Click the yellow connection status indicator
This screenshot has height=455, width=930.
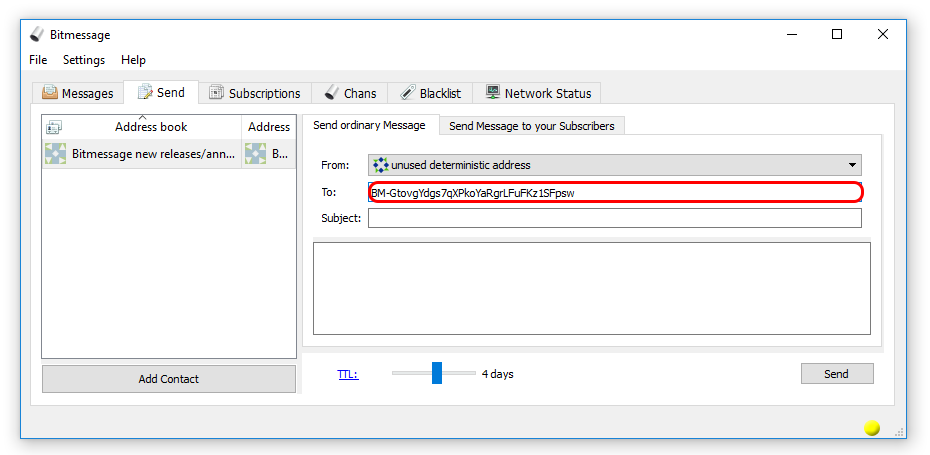coord(871,428)
